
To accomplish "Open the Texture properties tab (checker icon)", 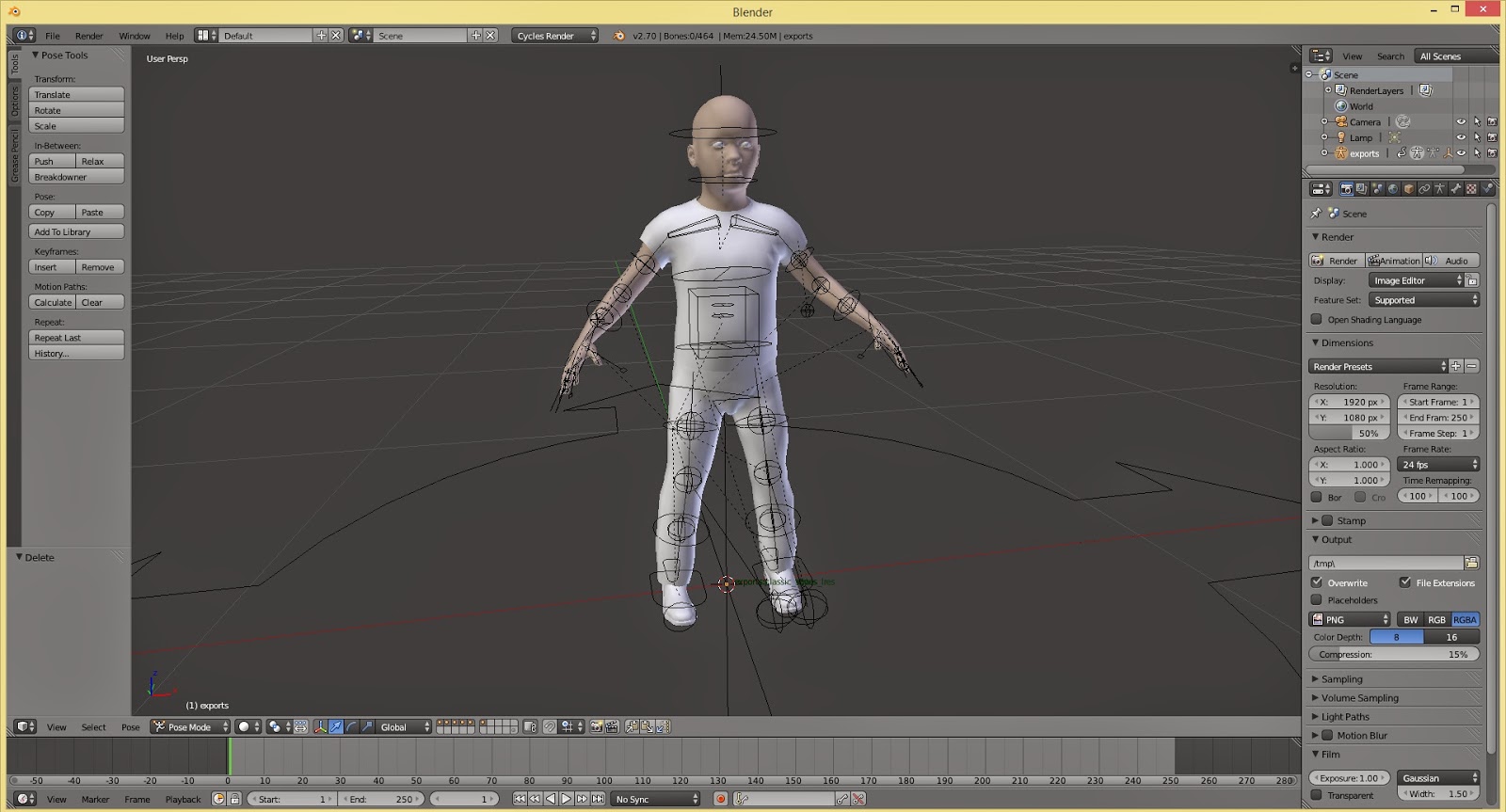I will (1471, 189).
